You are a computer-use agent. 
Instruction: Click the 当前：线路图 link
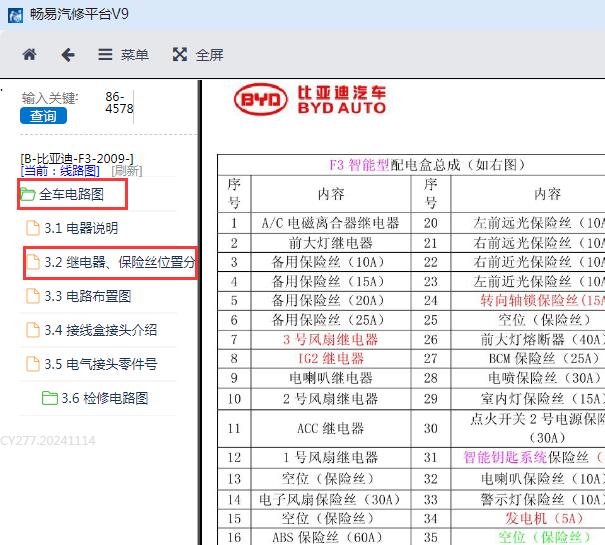60,171
